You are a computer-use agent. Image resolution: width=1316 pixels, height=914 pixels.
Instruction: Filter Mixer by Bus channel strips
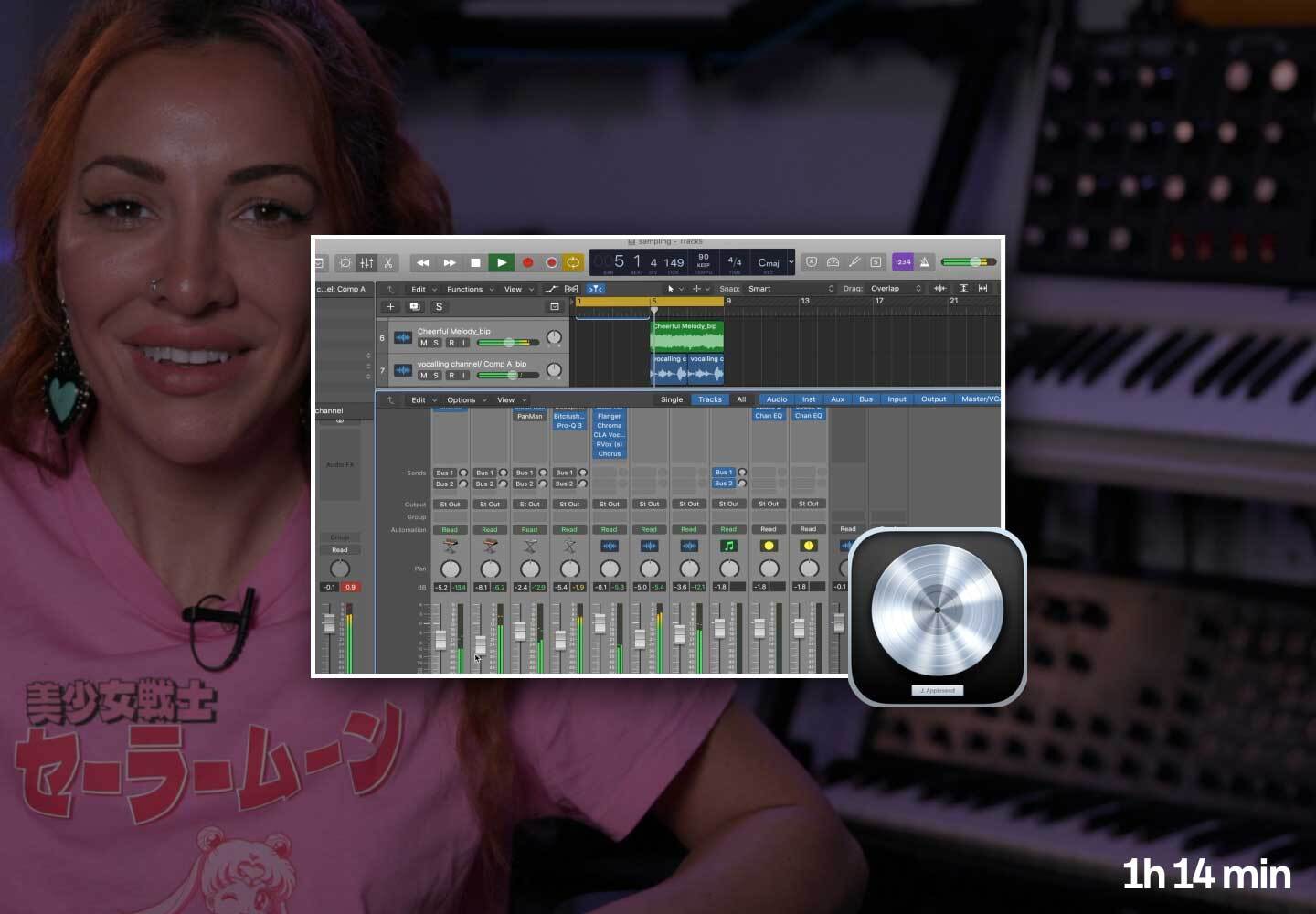(x=865, y=399)
